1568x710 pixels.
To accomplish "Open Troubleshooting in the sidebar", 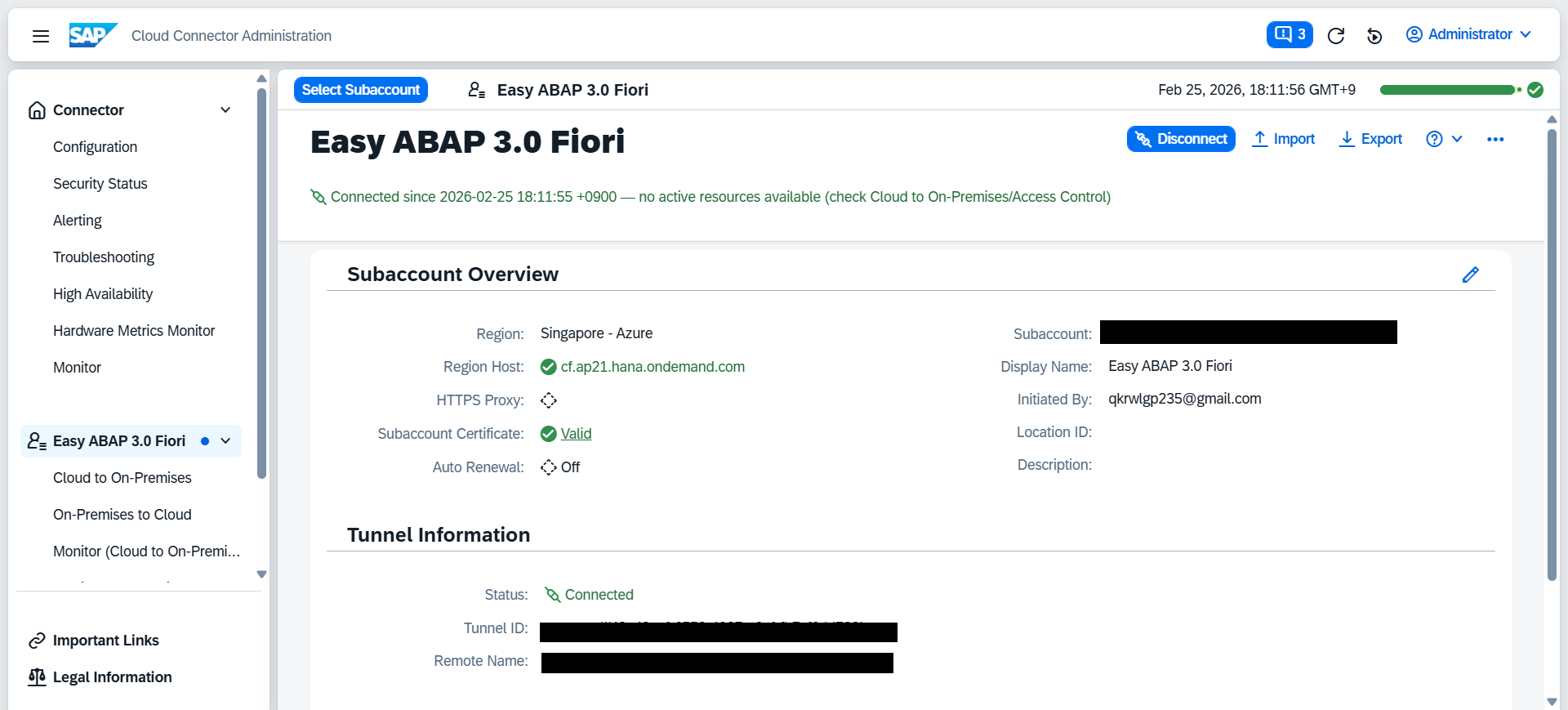I will point(104,257).
